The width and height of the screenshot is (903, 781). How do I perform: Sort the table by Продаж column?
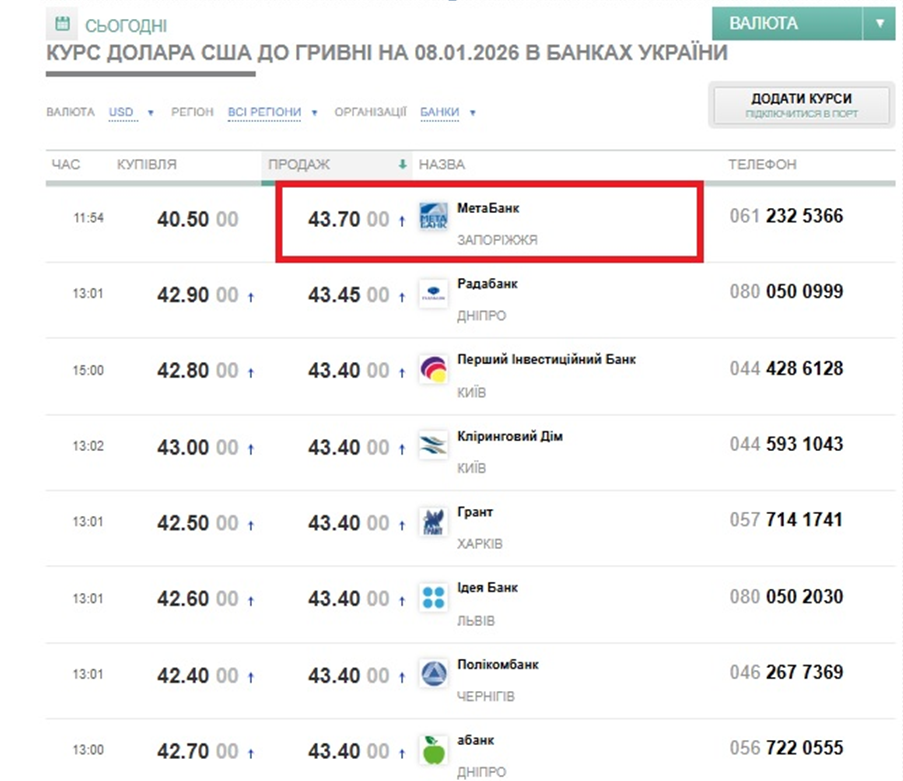tap(298, 164)
